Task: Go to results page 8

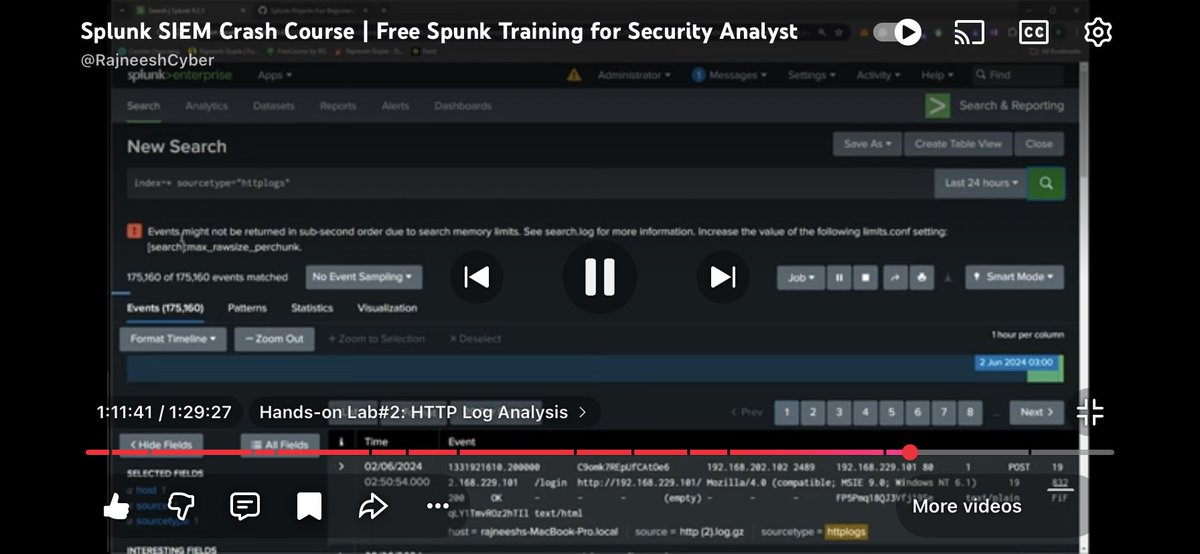Action: point(969,412)
